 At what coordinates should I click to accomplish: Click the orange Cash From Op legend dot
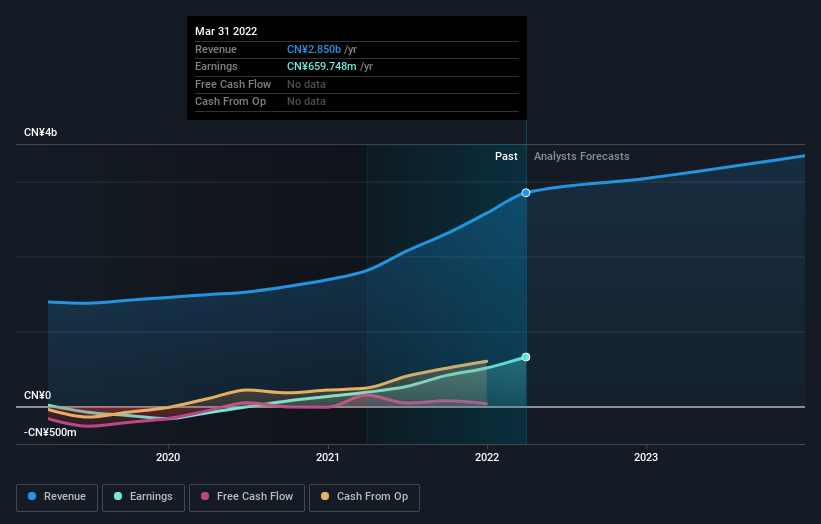click(325, 496)
